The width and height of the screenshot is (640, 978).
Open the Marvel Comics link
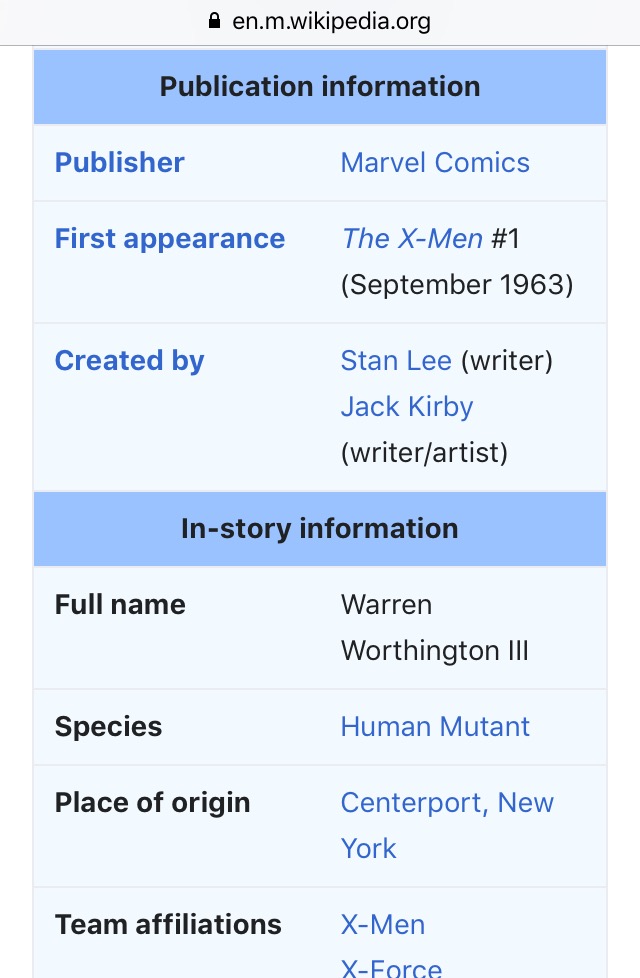coord(435,163)
